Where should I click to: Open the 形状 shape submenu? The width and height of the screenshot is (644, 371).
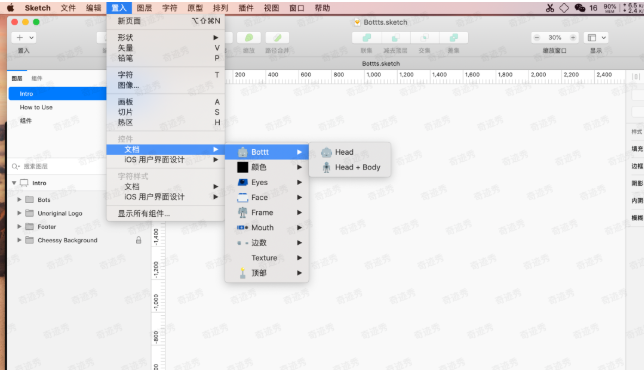pyautogui.click(x=166, y=37)
